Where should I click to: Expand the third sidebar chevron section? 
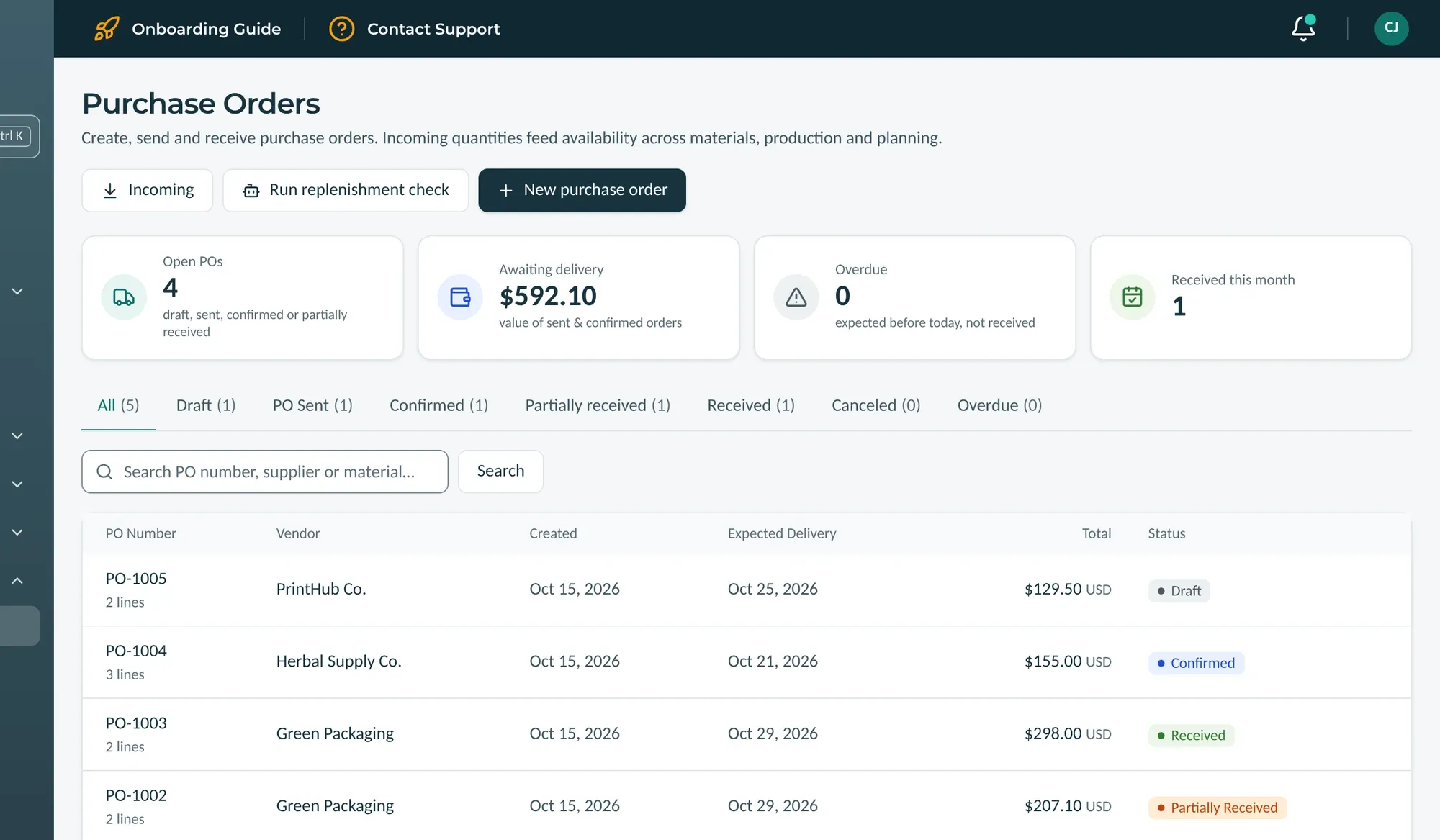coord(17,484)
